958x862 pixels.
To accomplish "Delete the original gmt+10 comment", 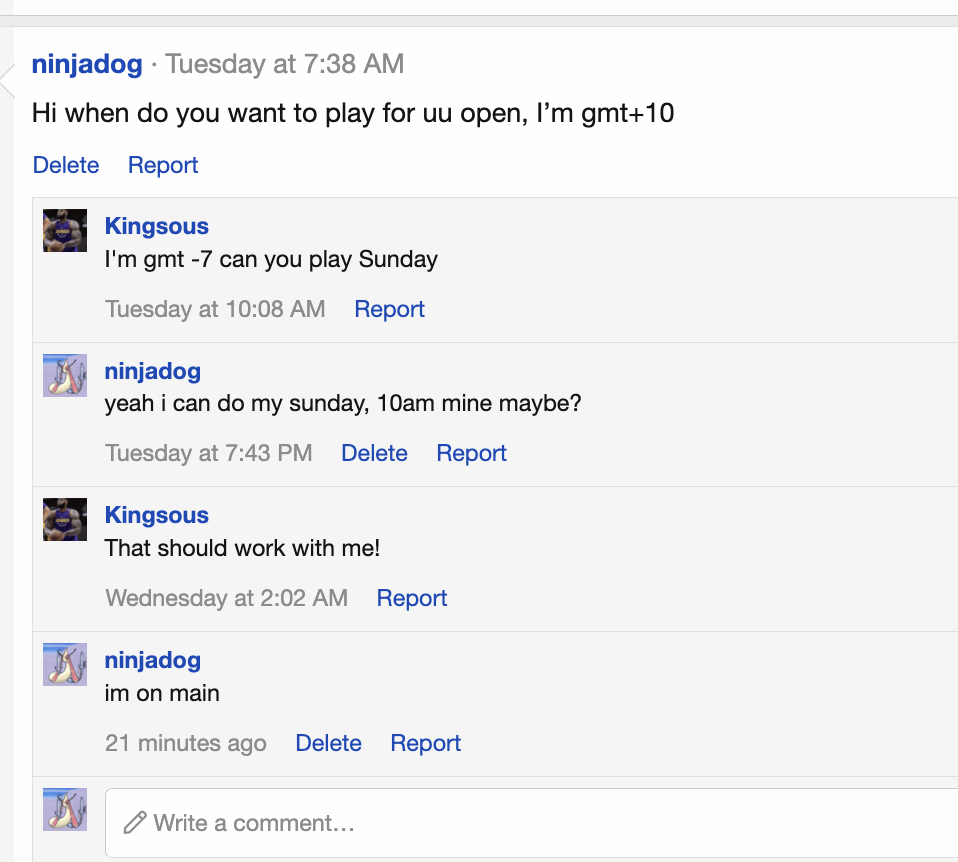I will pos(66,164).
